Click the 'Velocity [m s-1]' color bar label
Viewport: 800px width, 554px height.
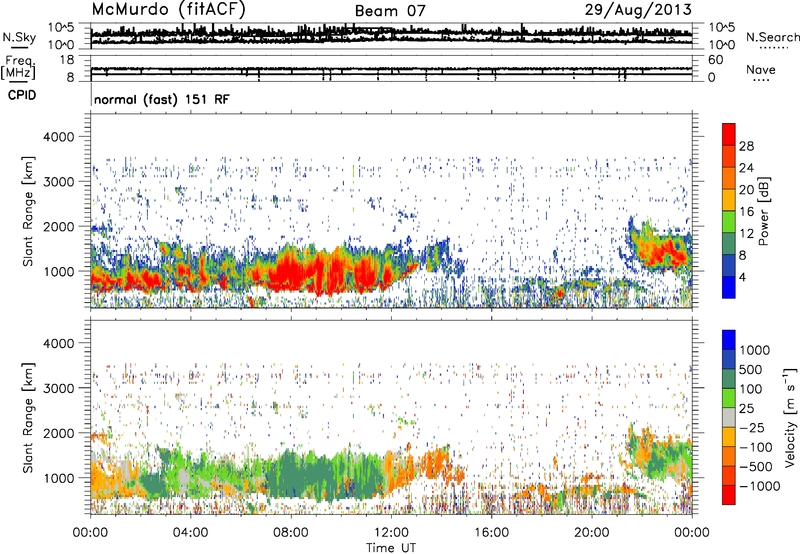[x=790, y=417]
